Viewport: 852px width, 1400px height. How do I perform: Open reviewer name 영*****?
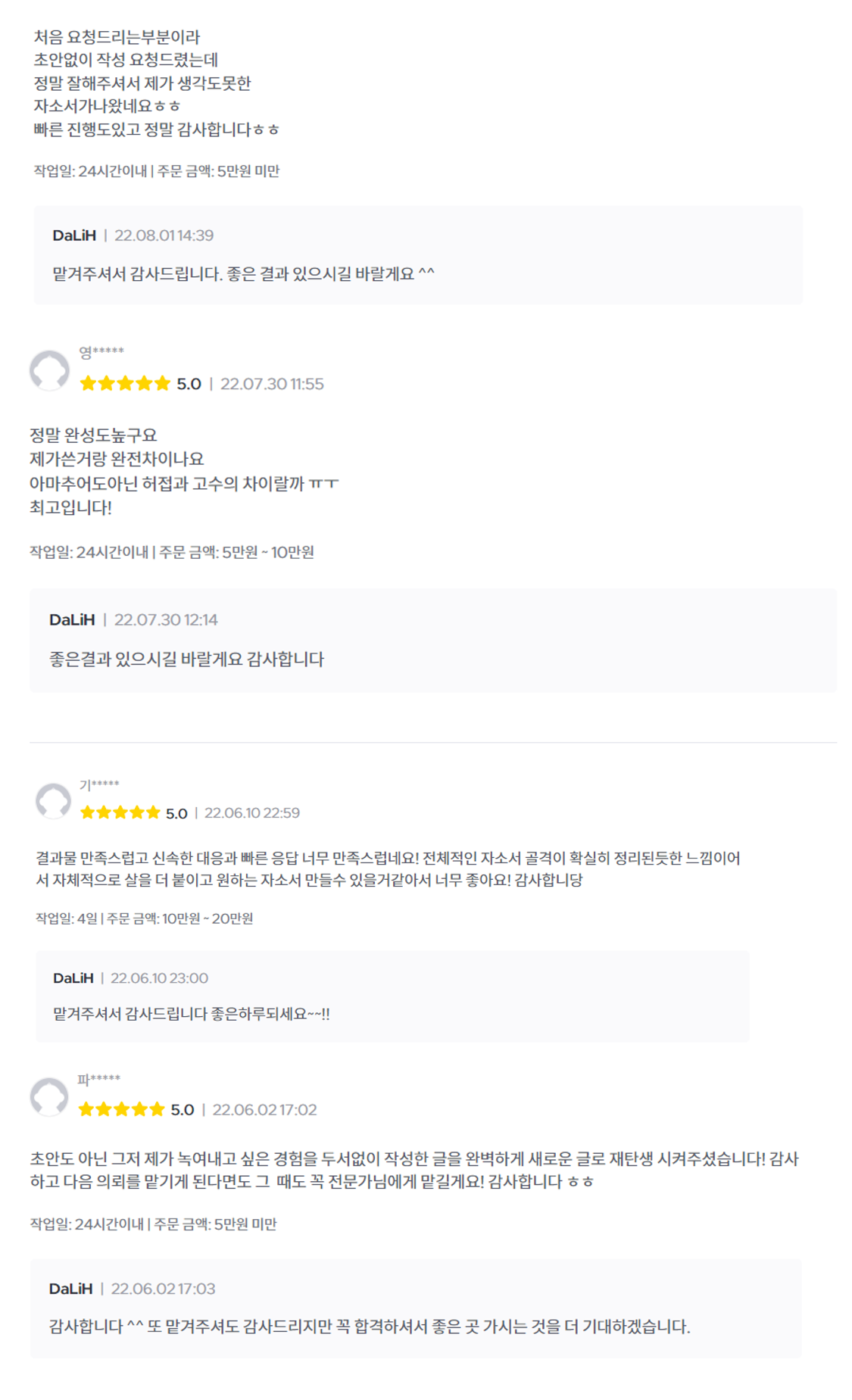(101, 352)
